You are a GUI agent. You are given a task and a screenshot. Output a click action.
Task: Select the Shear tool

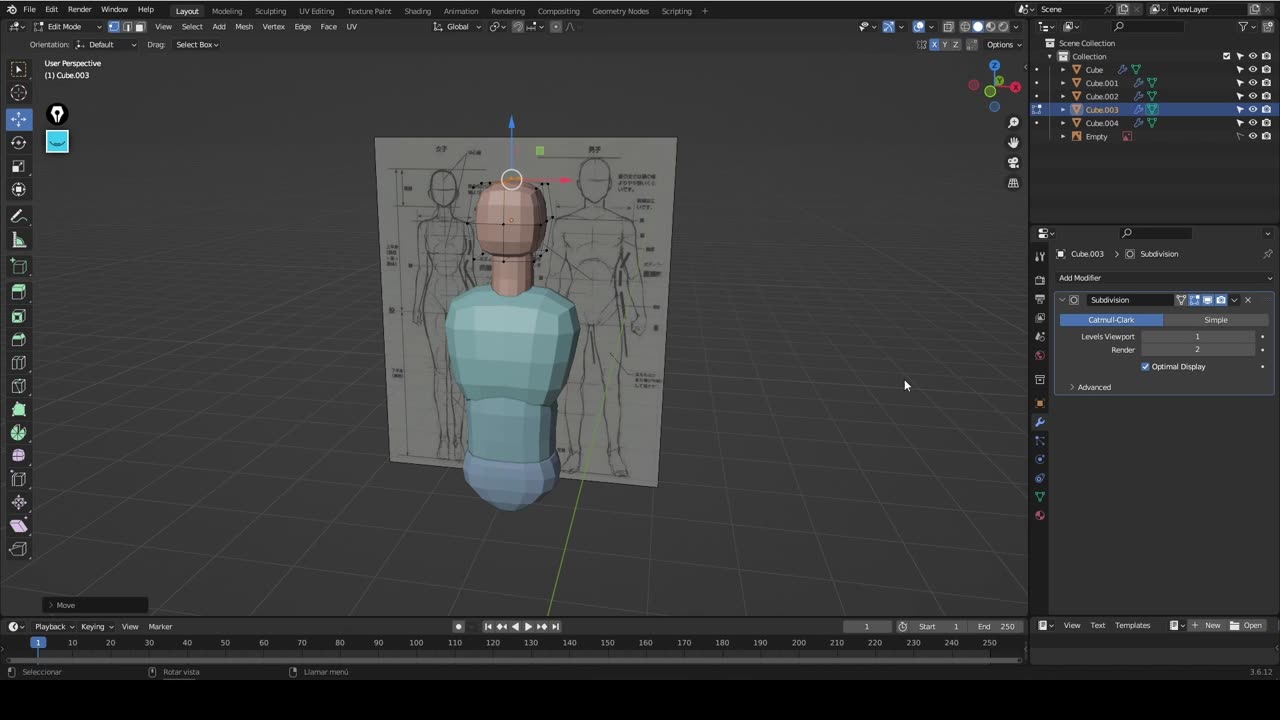pos(18,526)
